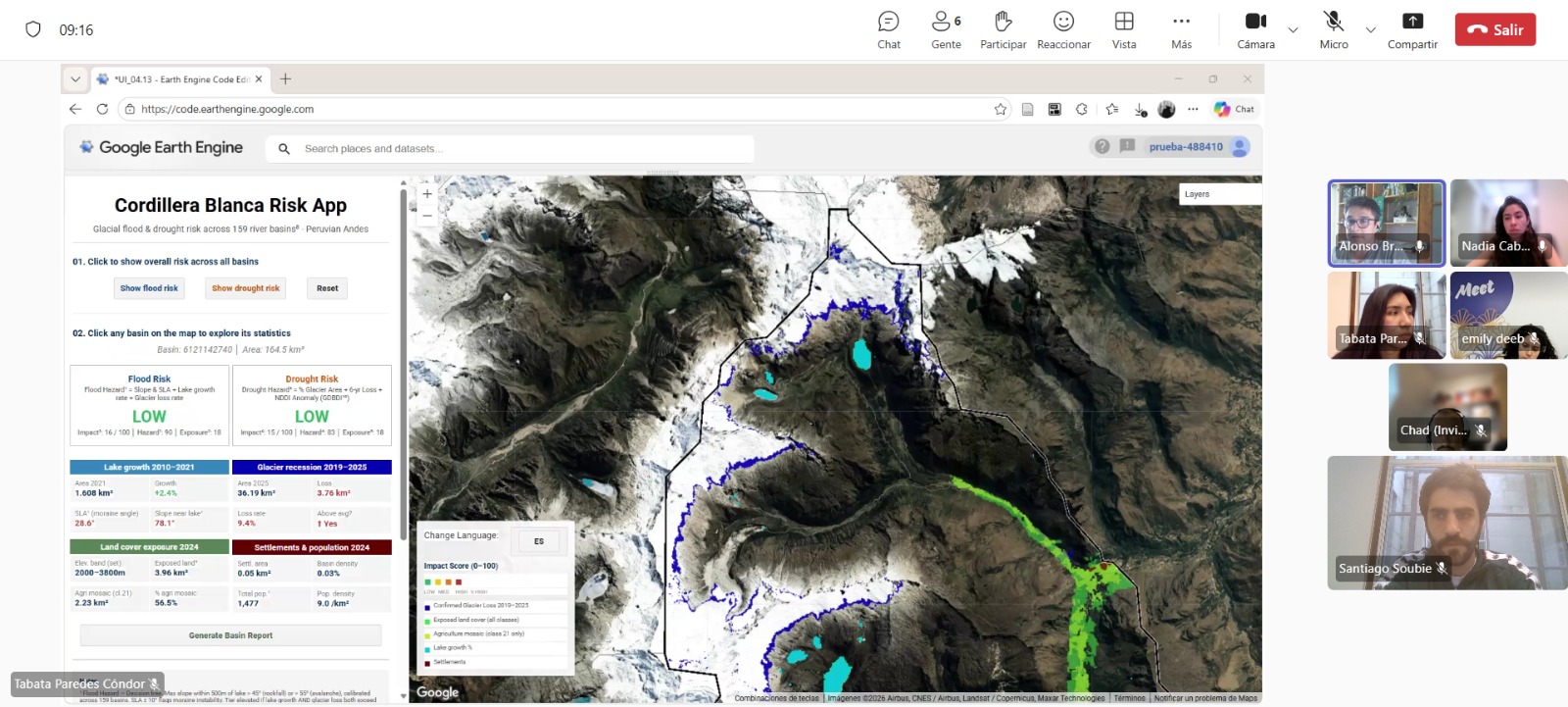Expand the Micro audio options arrow
This screenshot has height=707, width=1568.
pyautogui.click(x=1370, y=30)
